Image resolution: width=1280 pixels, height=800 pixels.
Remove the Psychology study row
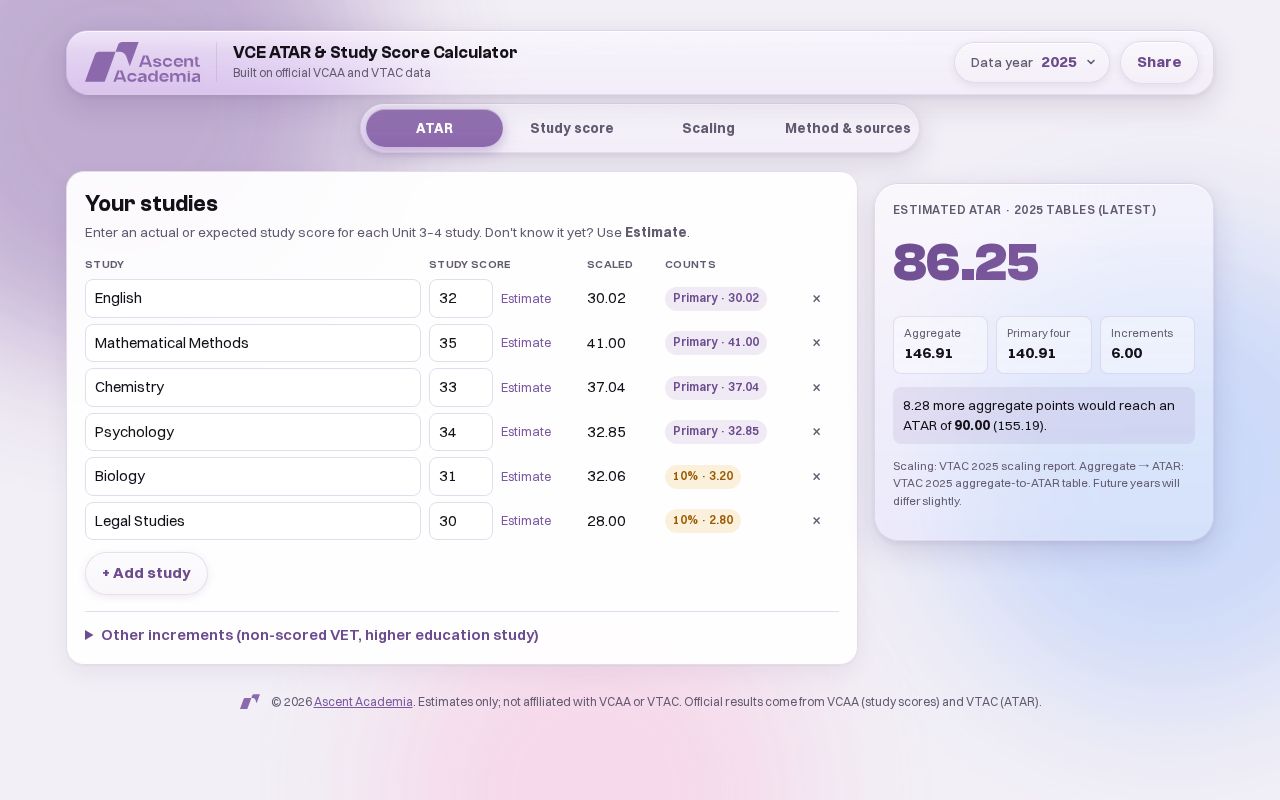pyautogui.click(x=816, y=432)
